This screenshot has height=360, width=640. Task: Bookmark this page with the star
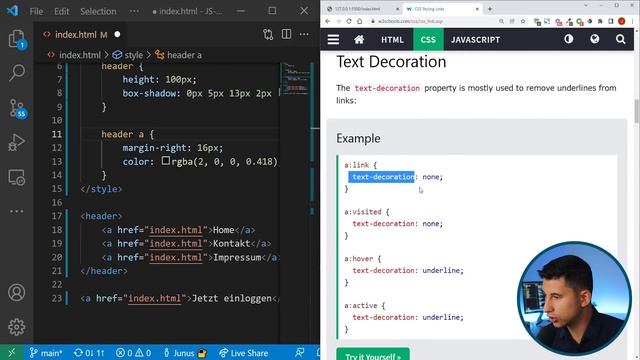pyautogui.click(x=523, y=21)
